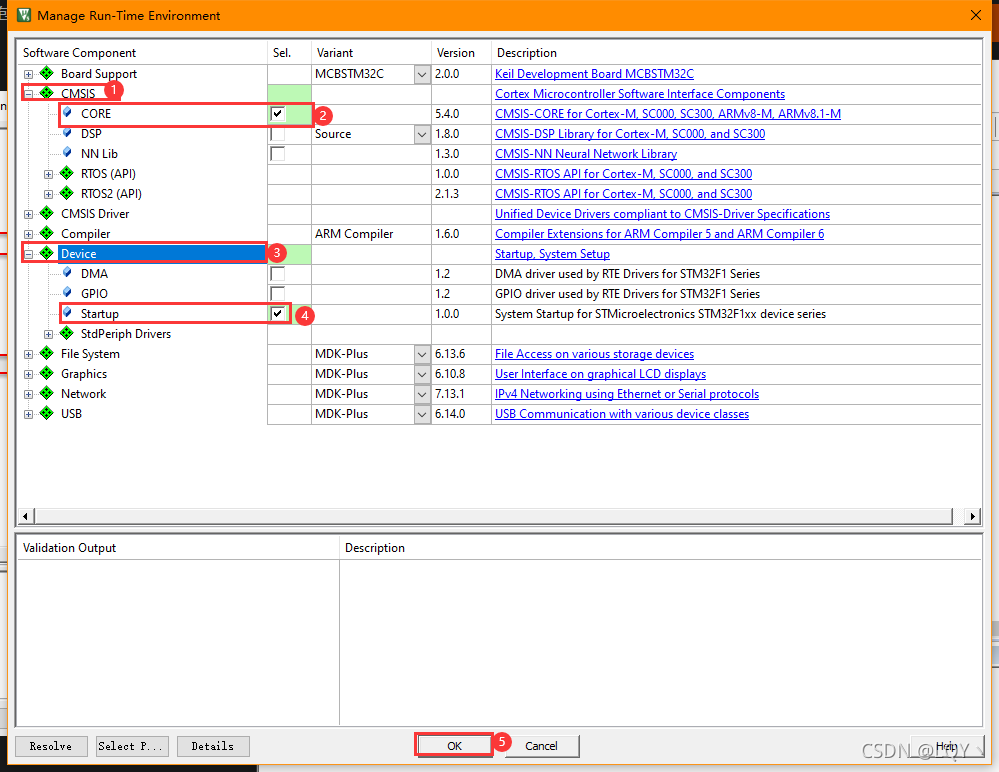Viewport: 999px width, 772px height.
Task: Expand the StdPeriph Drivers node
Action: pos(48,334)
